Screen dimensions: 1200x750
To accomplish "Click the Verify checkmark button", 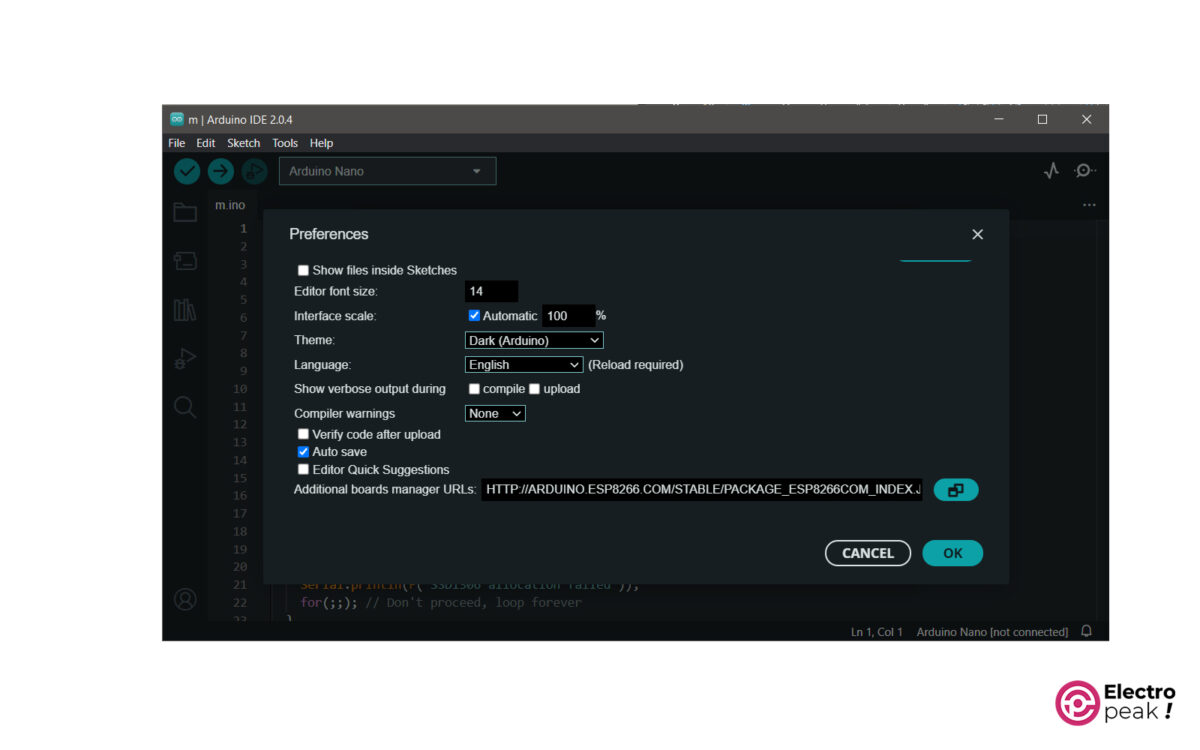I will click(x=187, y=171).
